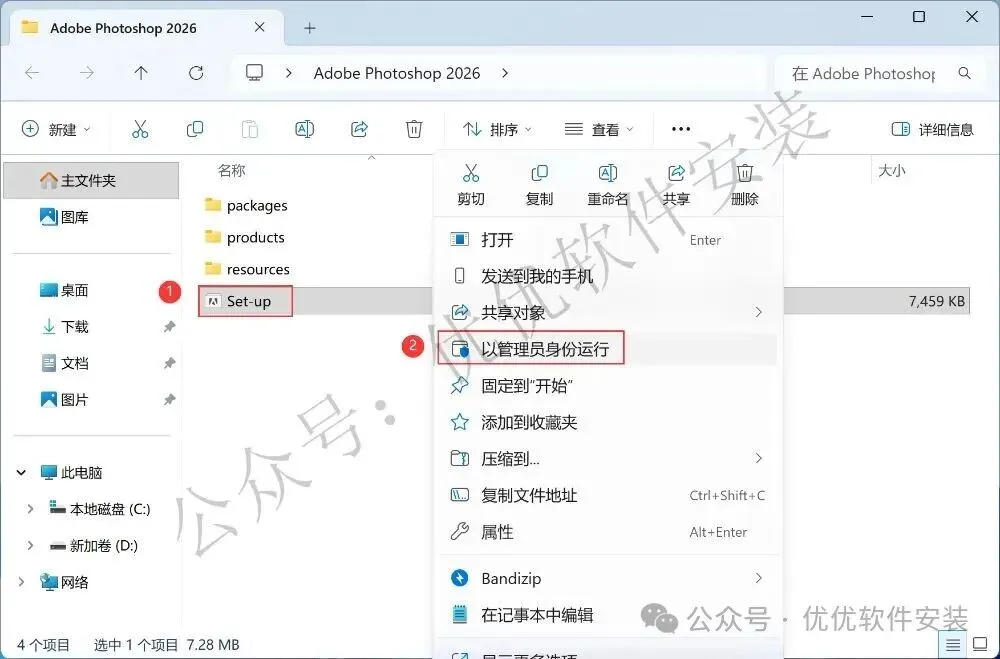Click the Adobe Photoshop 2026 breadcrumb
Screen dimensions: 1000x659
click(397, 73)
